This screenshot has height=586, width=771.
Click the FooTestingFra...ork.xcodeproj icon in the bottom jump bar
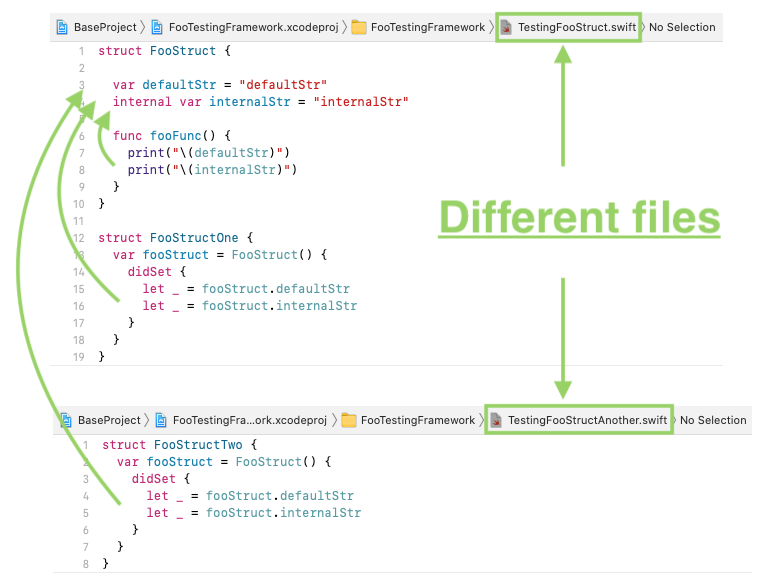161,420
